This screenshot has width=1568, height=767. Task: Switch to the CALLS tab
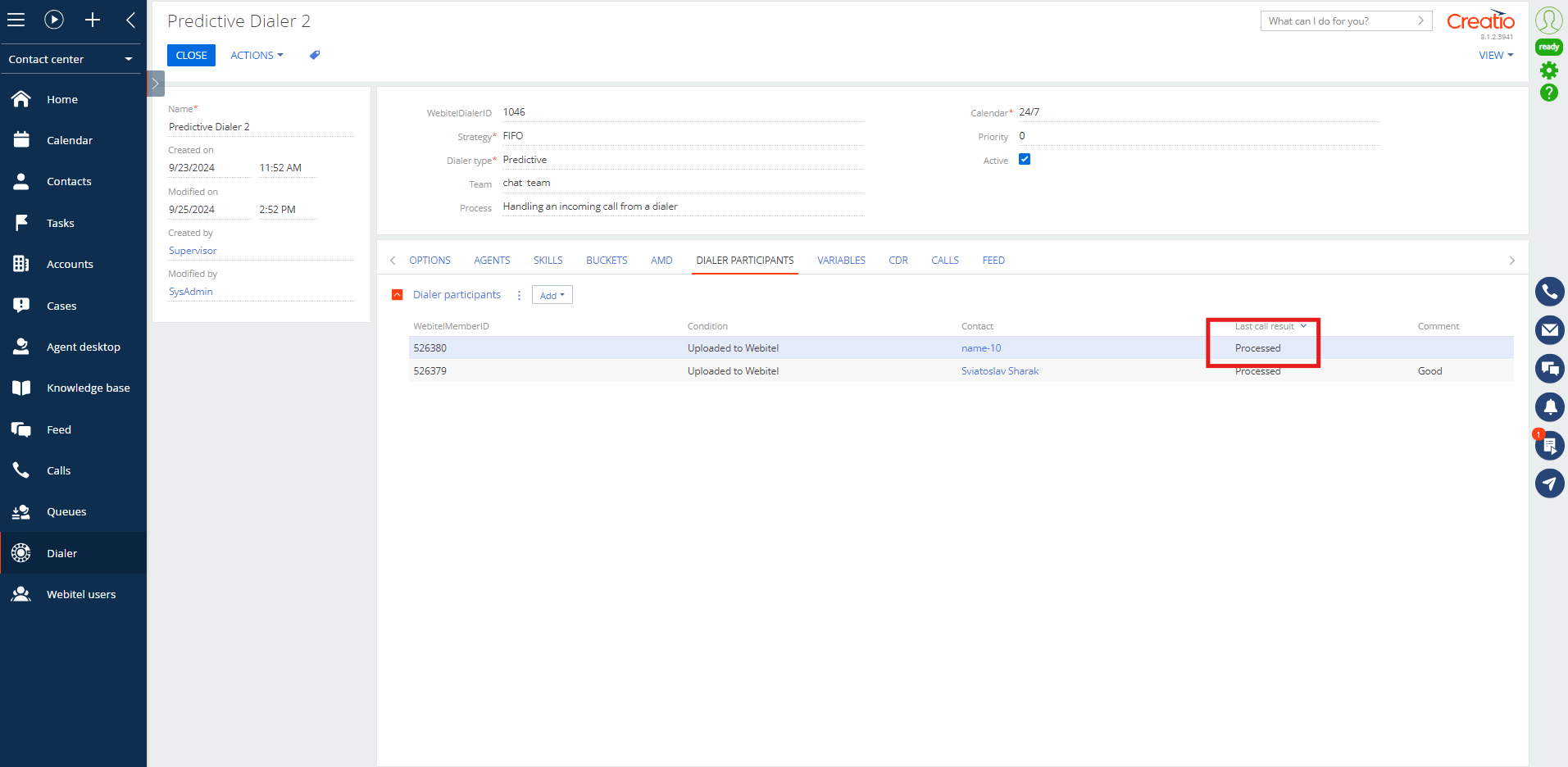945,261
